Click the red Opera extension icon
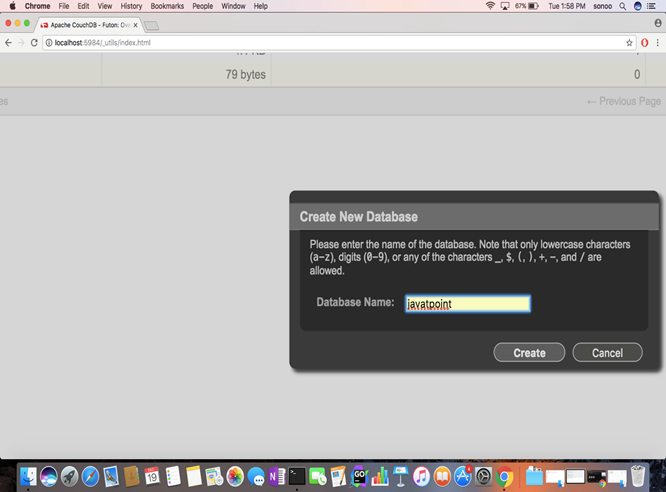Screen dimensions: 666x492 [x=644, y=42]
